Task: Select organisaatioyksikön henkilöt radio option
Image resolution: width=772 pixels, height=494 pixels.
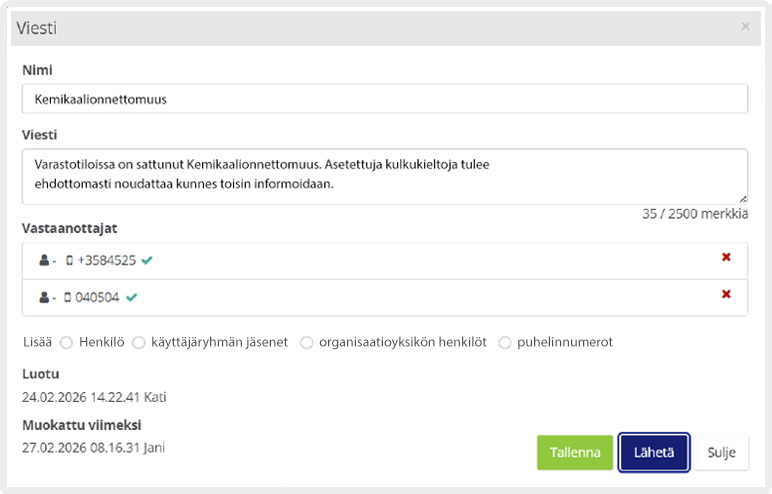Action: 307,342
